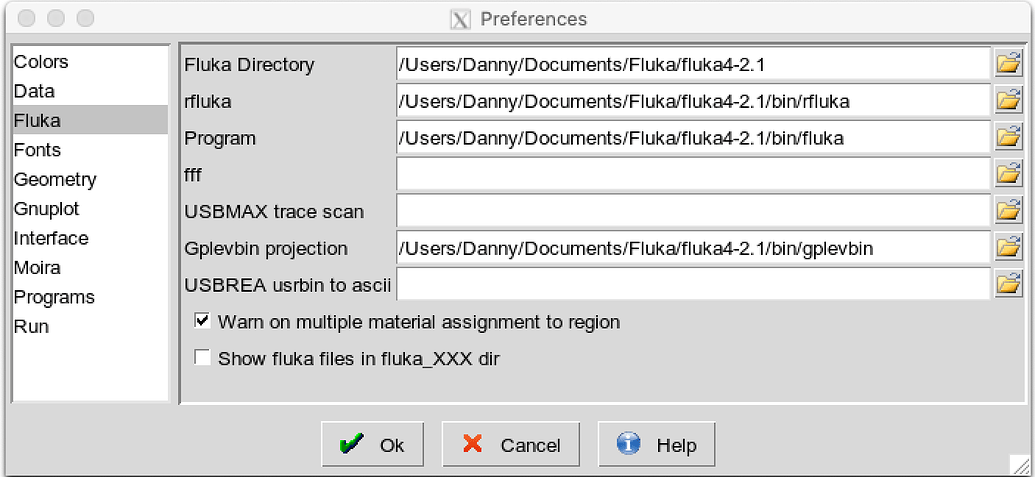Switch to Gnuplot settings

46,209
